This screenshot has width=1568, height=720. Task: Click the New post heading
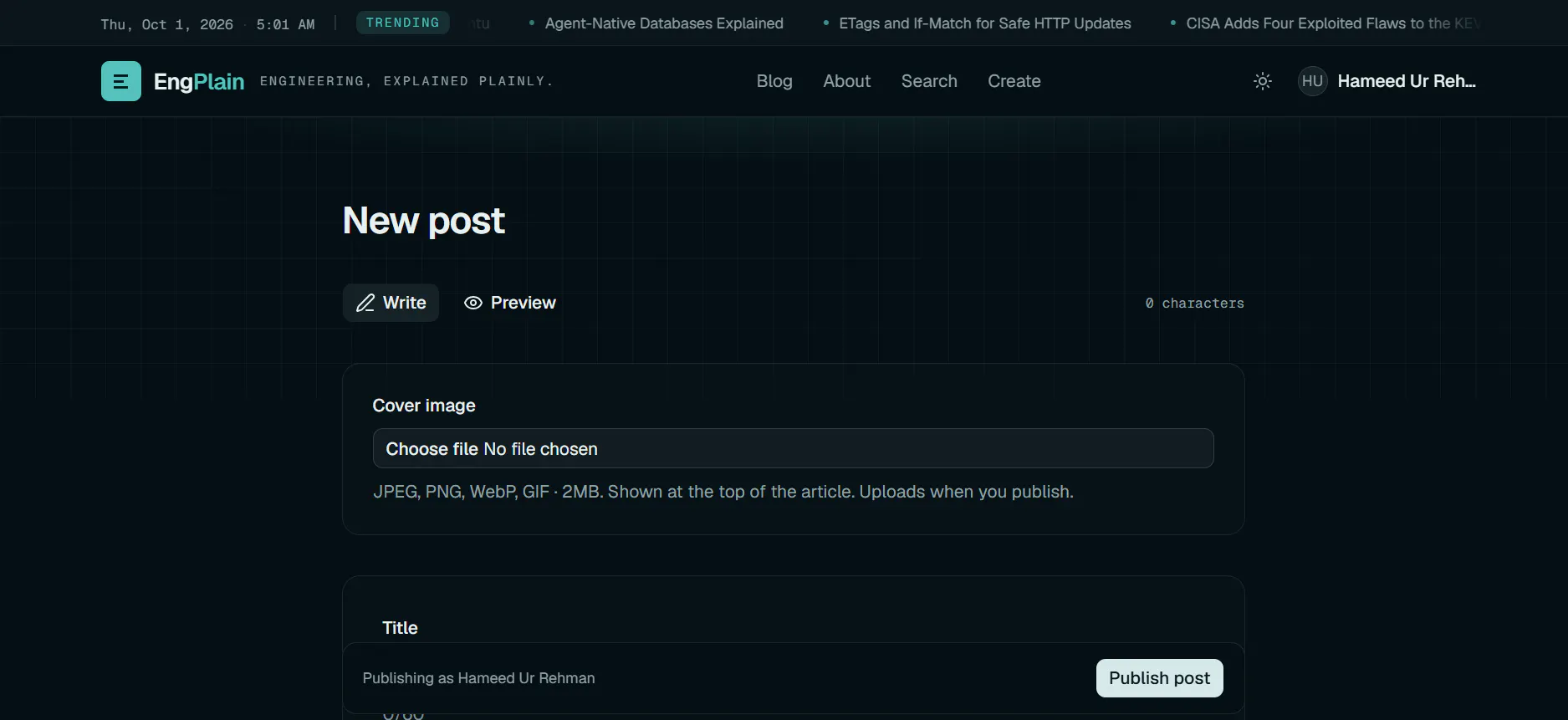tap(424, 221)
